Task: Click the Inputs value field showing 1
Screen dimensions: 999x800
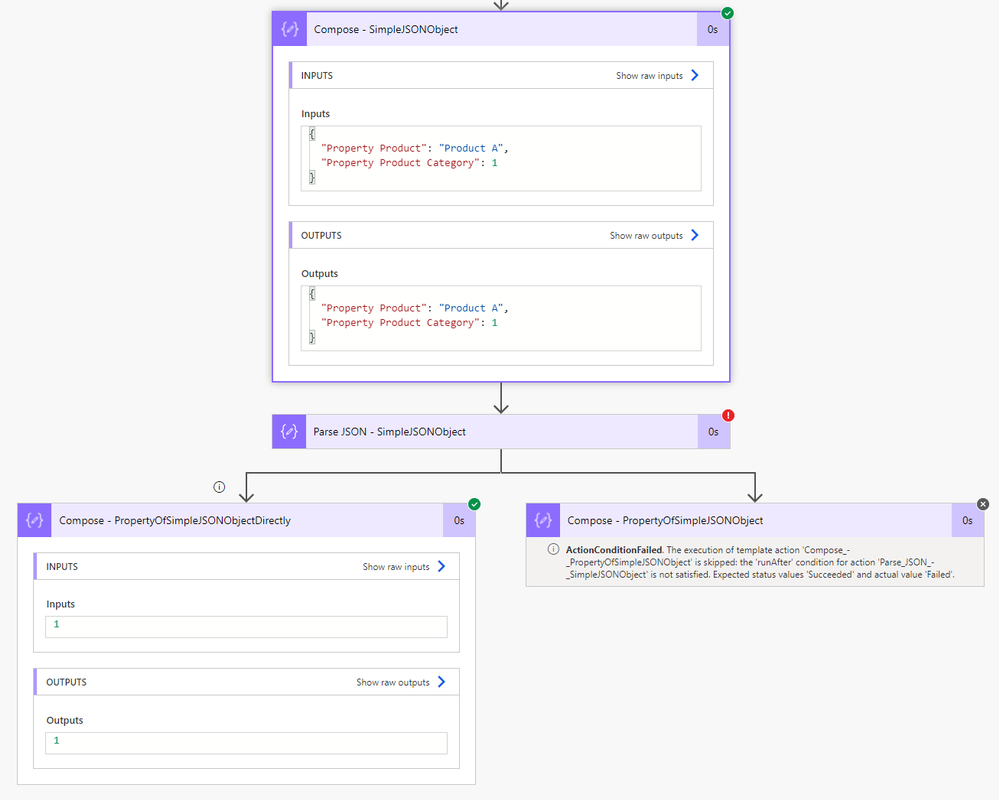Action: [246, 625]
